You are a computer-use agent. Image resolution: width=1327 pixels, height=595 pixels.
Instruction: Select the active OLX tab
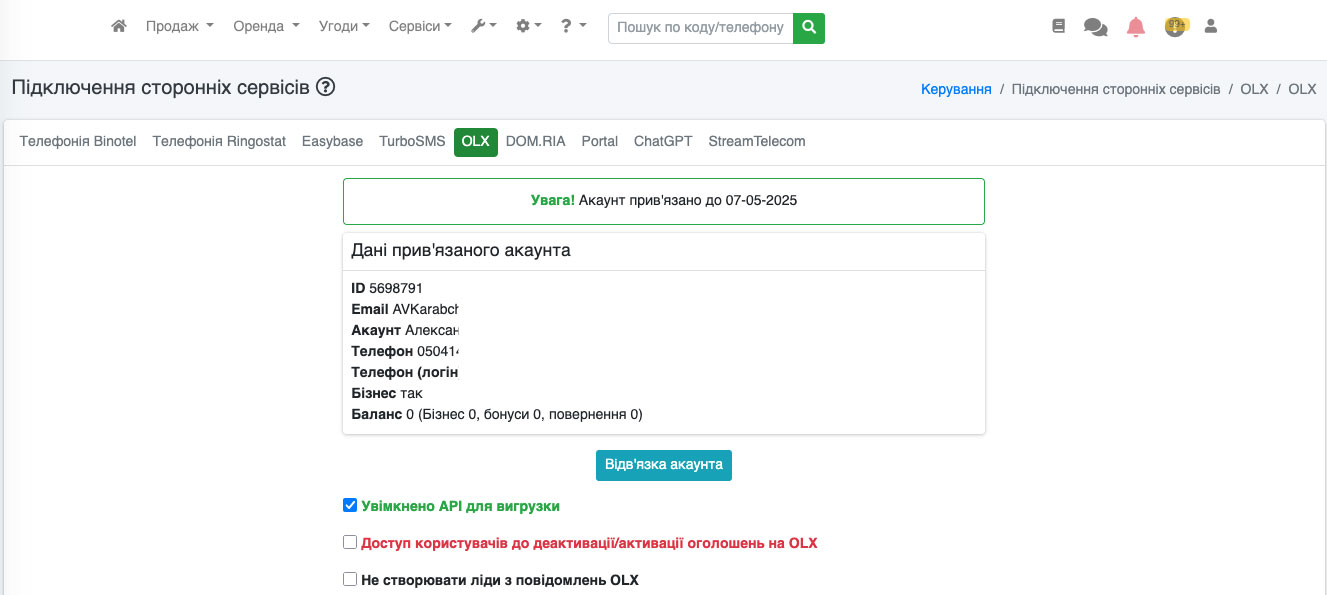[x=476, y=142]
